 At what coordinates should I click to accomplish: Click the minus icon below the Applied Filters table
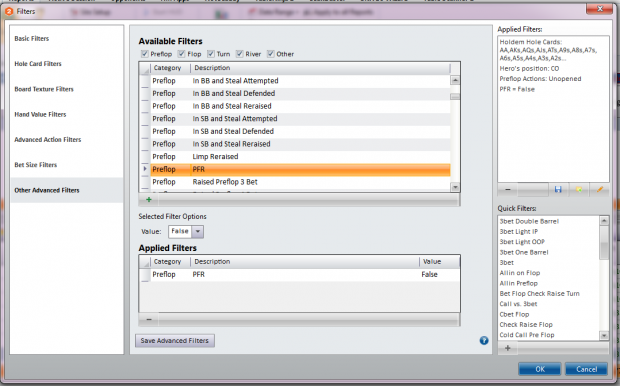click(149, 319)
